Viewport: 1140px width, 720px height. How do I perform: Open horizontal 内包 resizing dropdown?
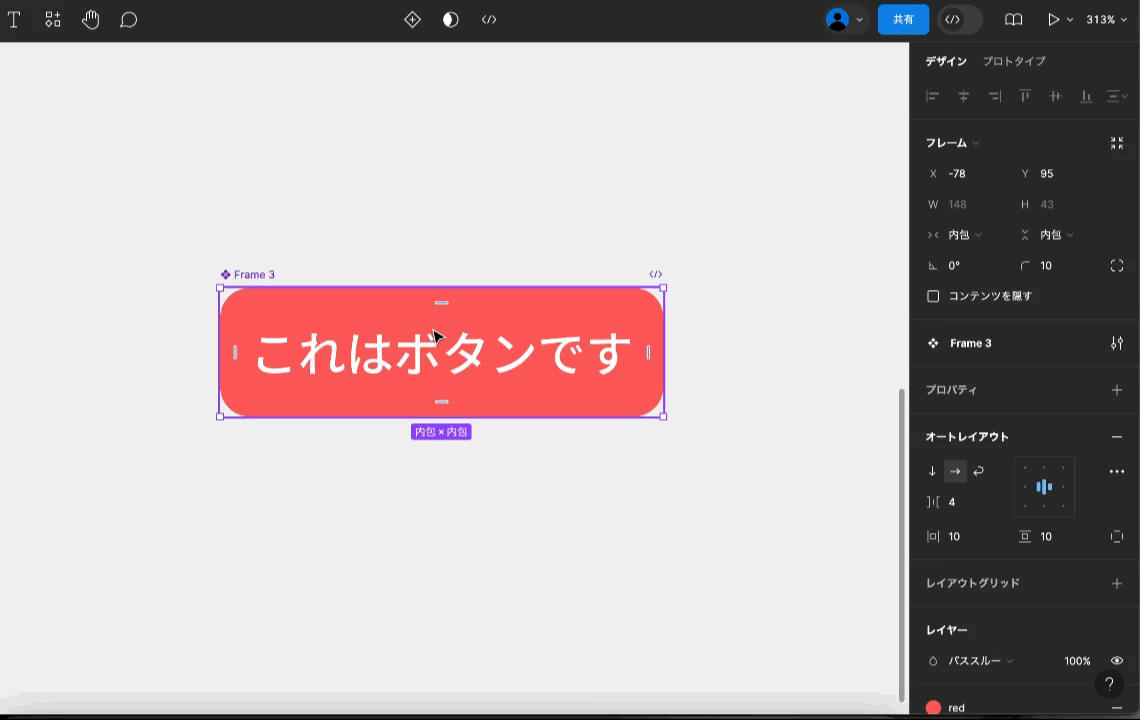pyautogui.click(x=957, y=235)
